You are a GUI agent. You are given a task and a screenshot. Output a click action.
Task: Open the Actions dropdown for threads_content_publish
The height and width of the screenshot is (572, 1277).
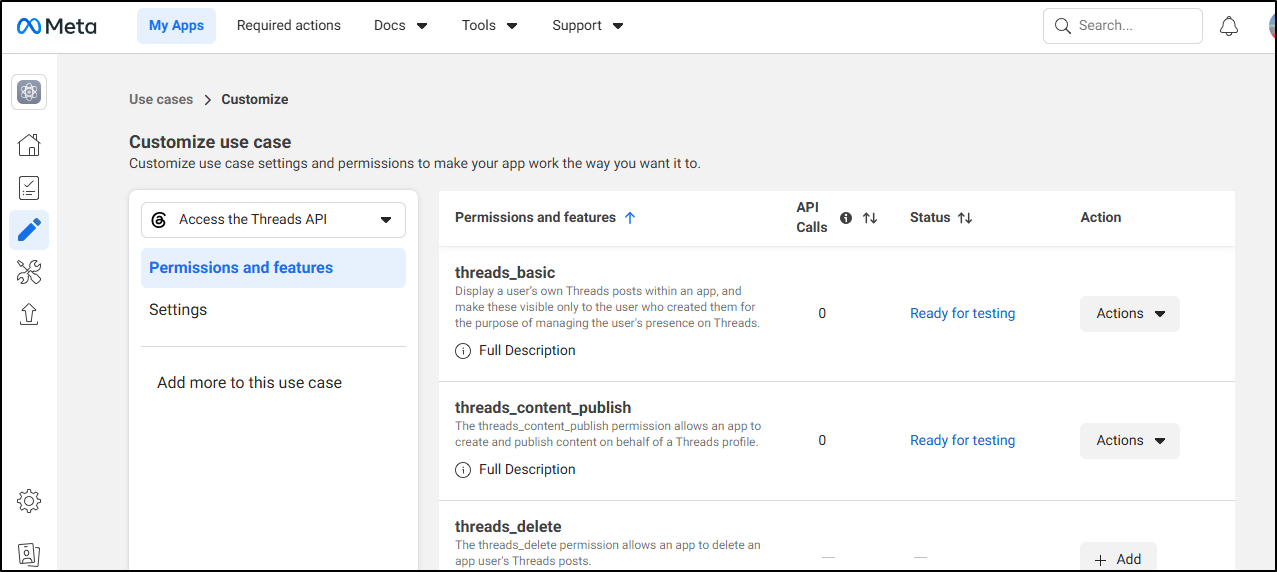(1130, 441)
